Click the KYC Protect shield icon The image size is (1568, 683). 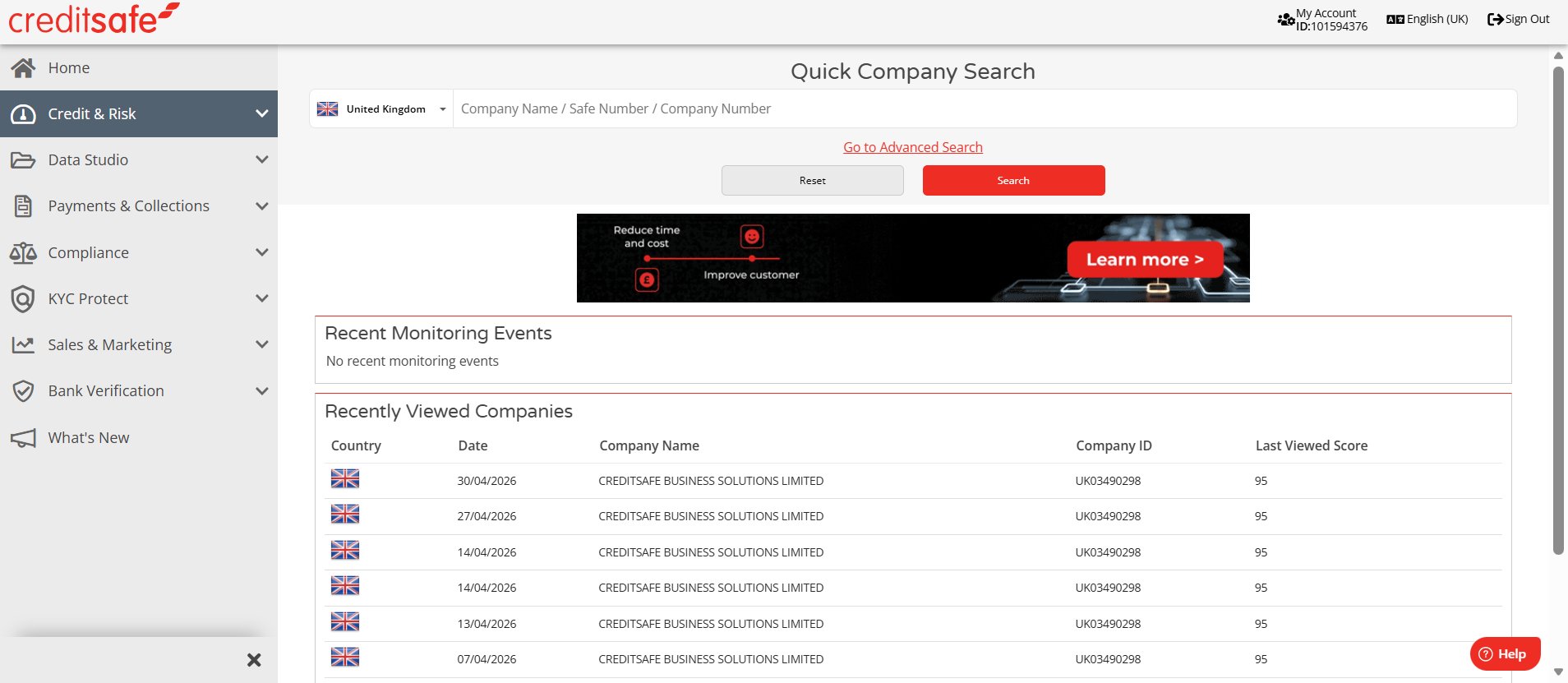pos(23,298)
